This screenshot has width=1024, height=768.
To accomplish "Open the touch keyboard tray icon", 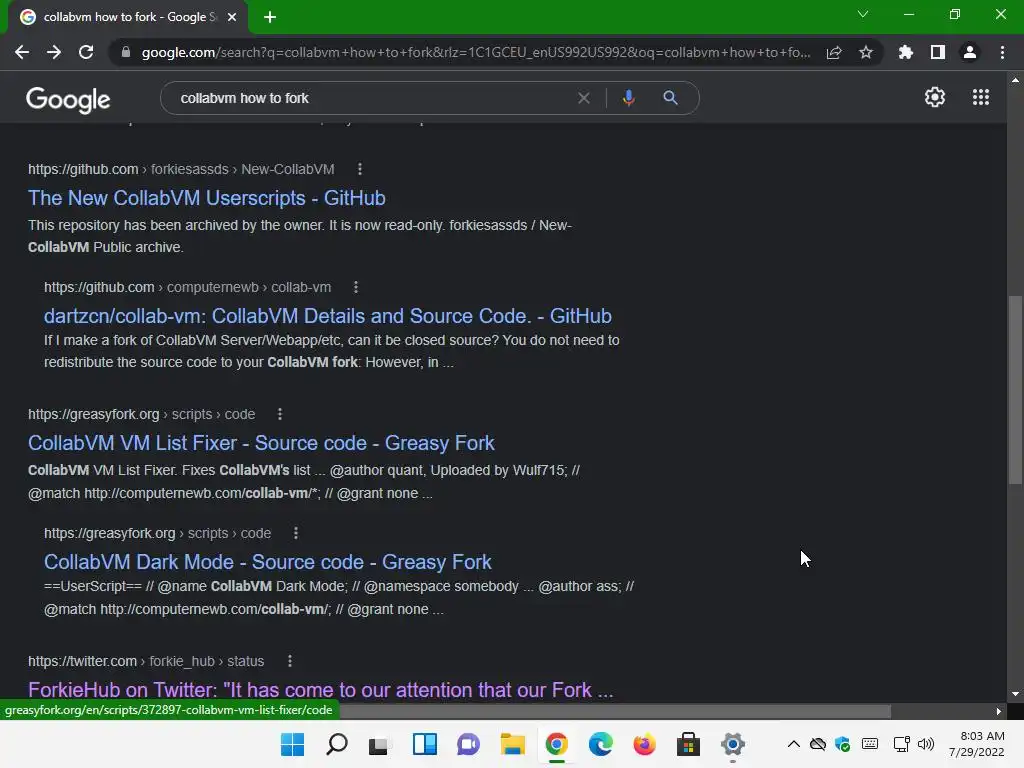I will (x=870, y=744).
